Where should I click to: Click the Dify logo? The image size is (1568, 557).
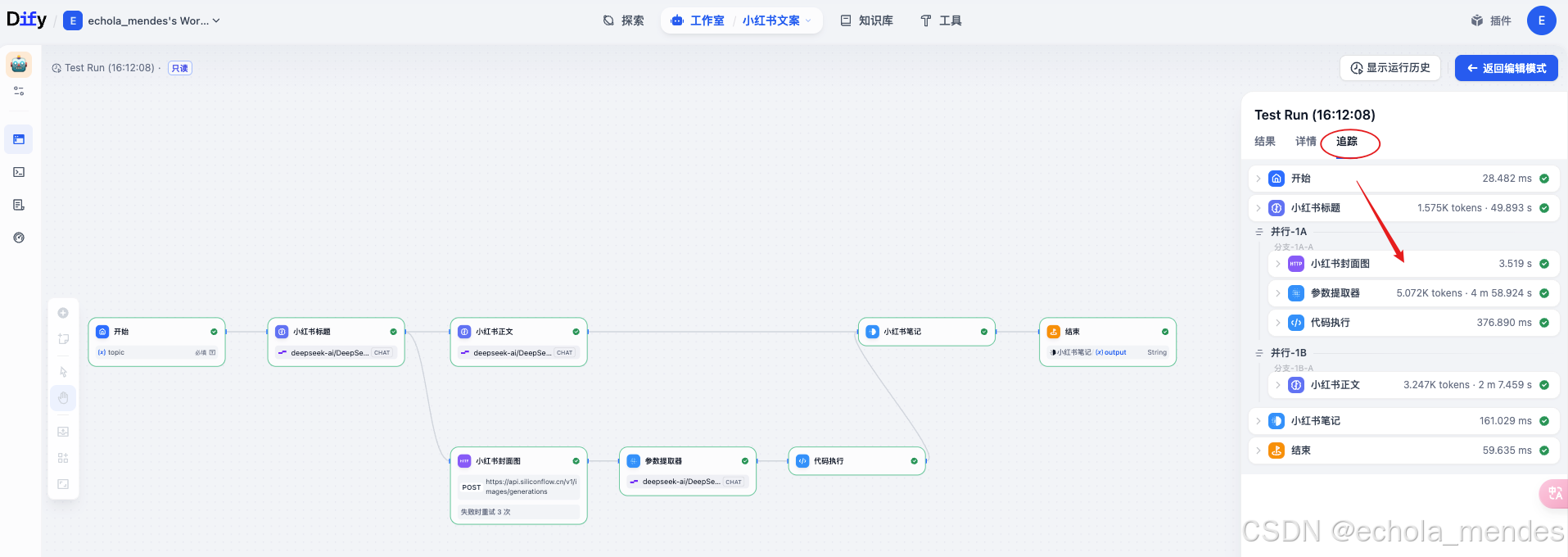pos(26,20)
